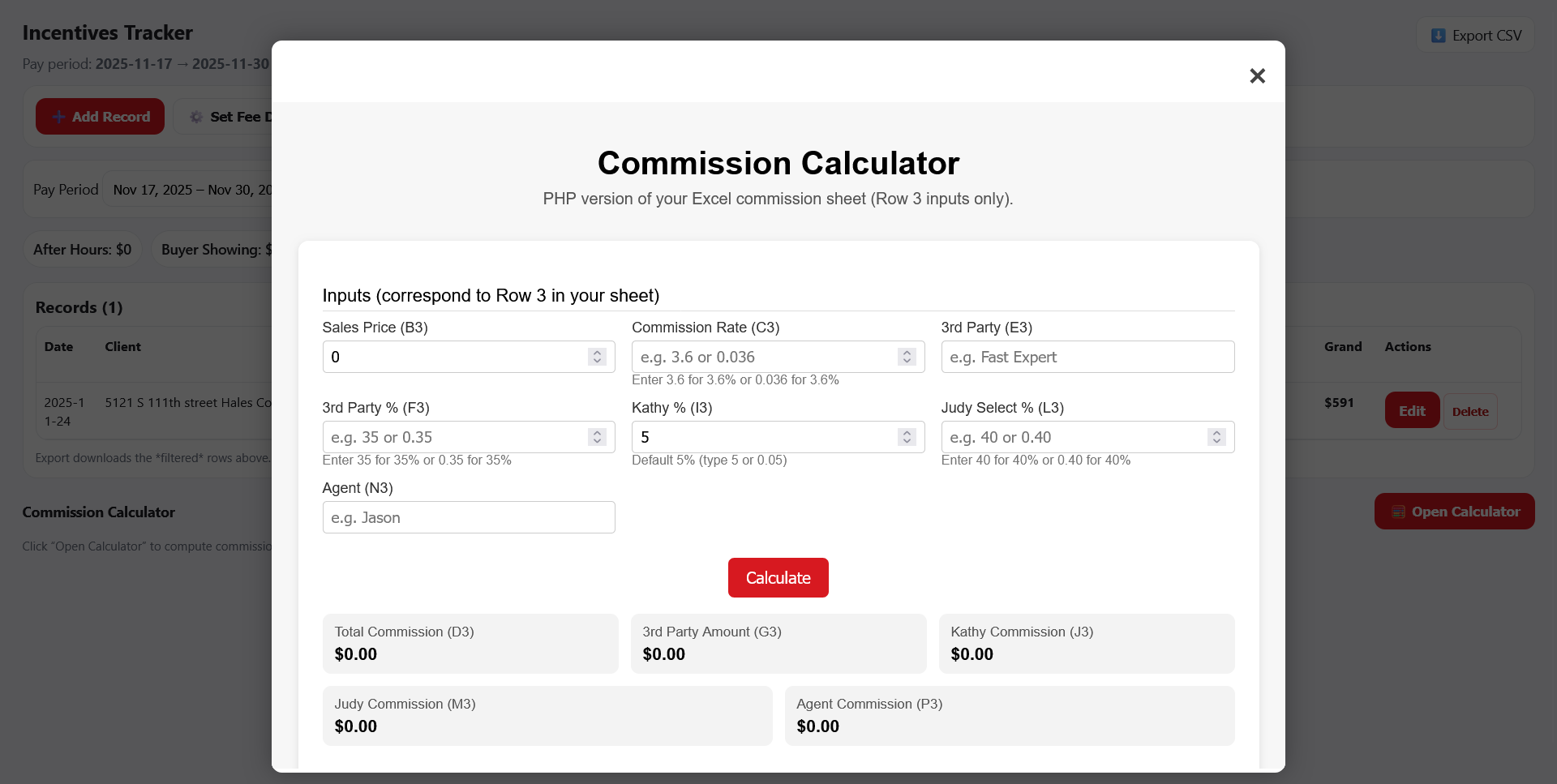
Task: Click the Commission Rate stepper arrows
Action: pos(907,357)
